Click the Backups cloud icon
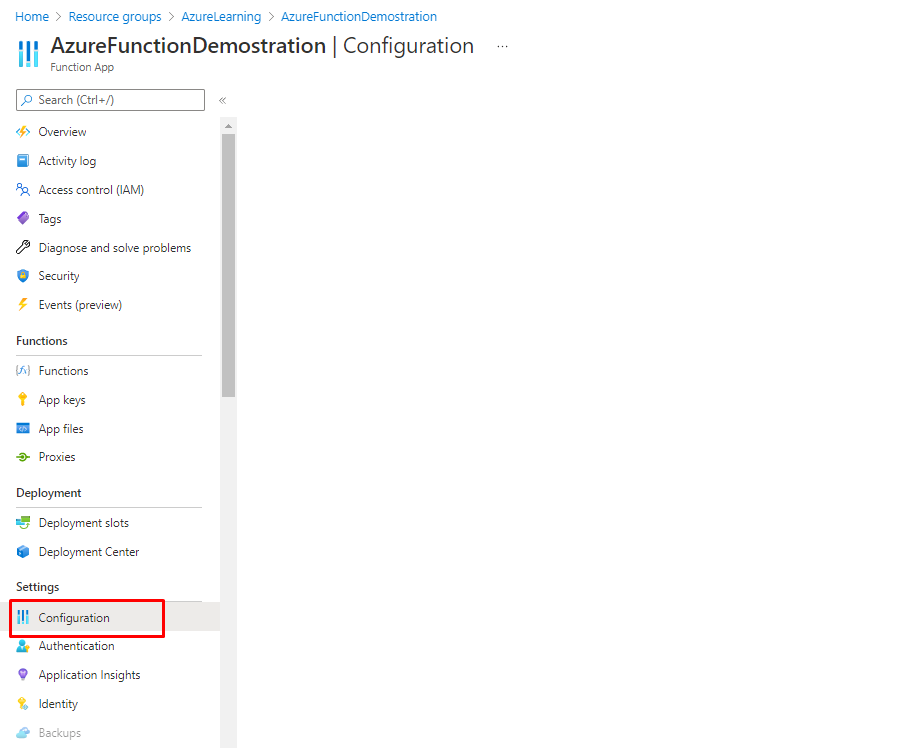 point(23,732)
